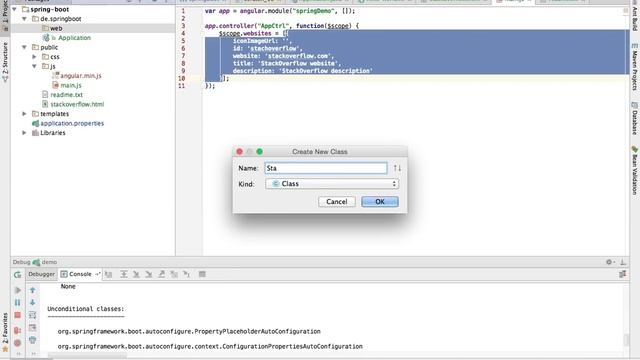
Task: Click the app.controller code line
Action: tap(282, 26)
